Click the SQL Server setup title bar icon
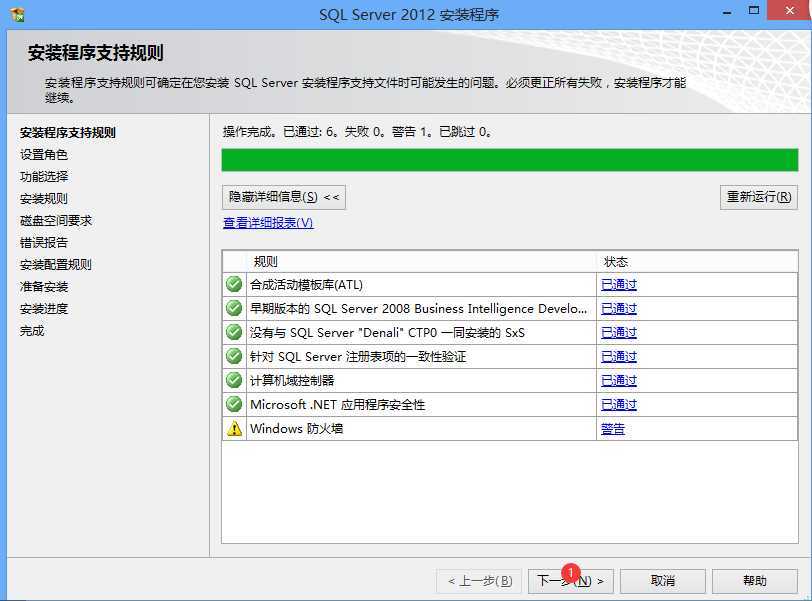This screenshot has width=812, height=601. [x=18, y=14]
